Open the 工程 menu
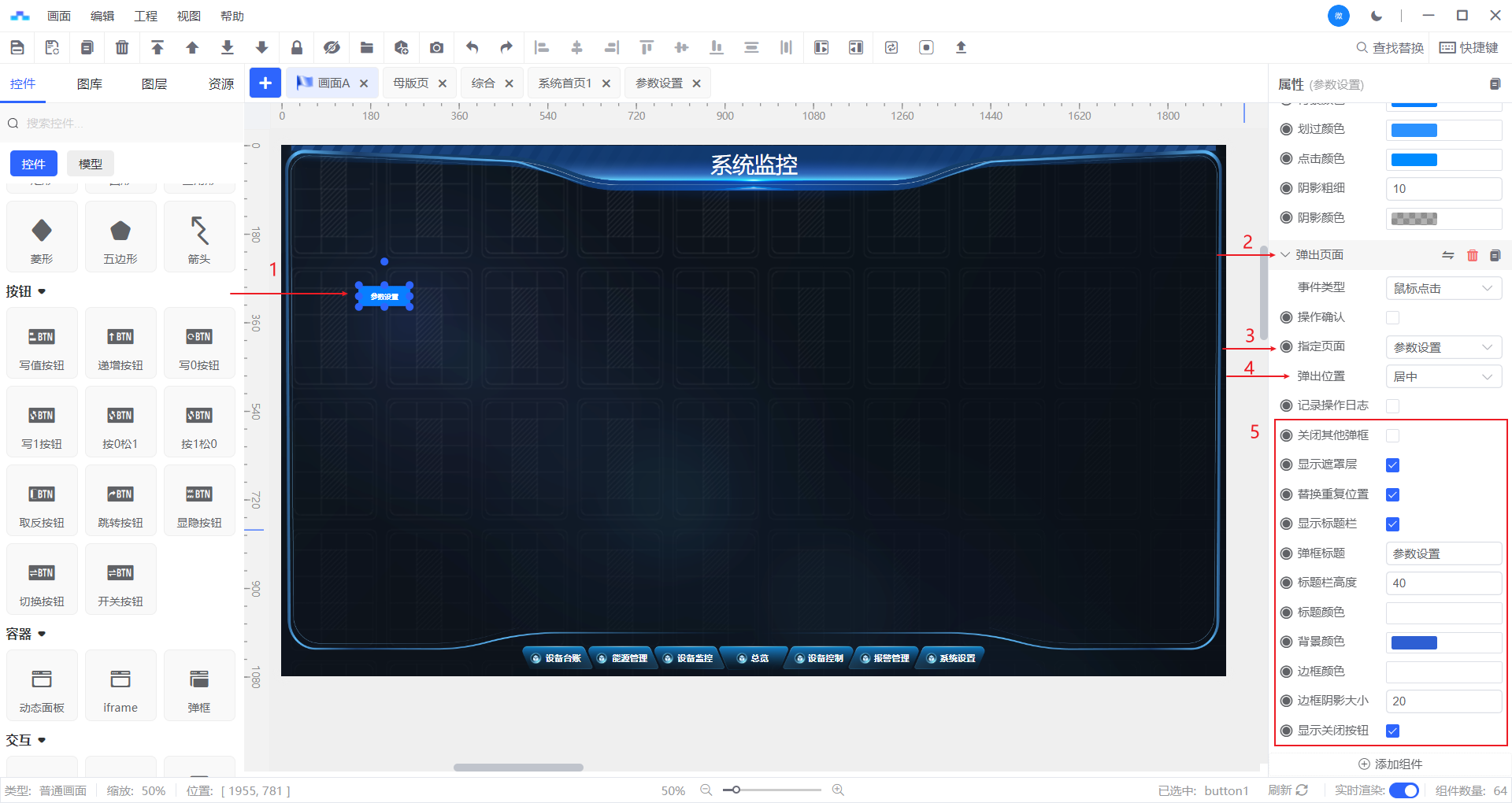The image size is (1512, 803). (x=146, y=16)
